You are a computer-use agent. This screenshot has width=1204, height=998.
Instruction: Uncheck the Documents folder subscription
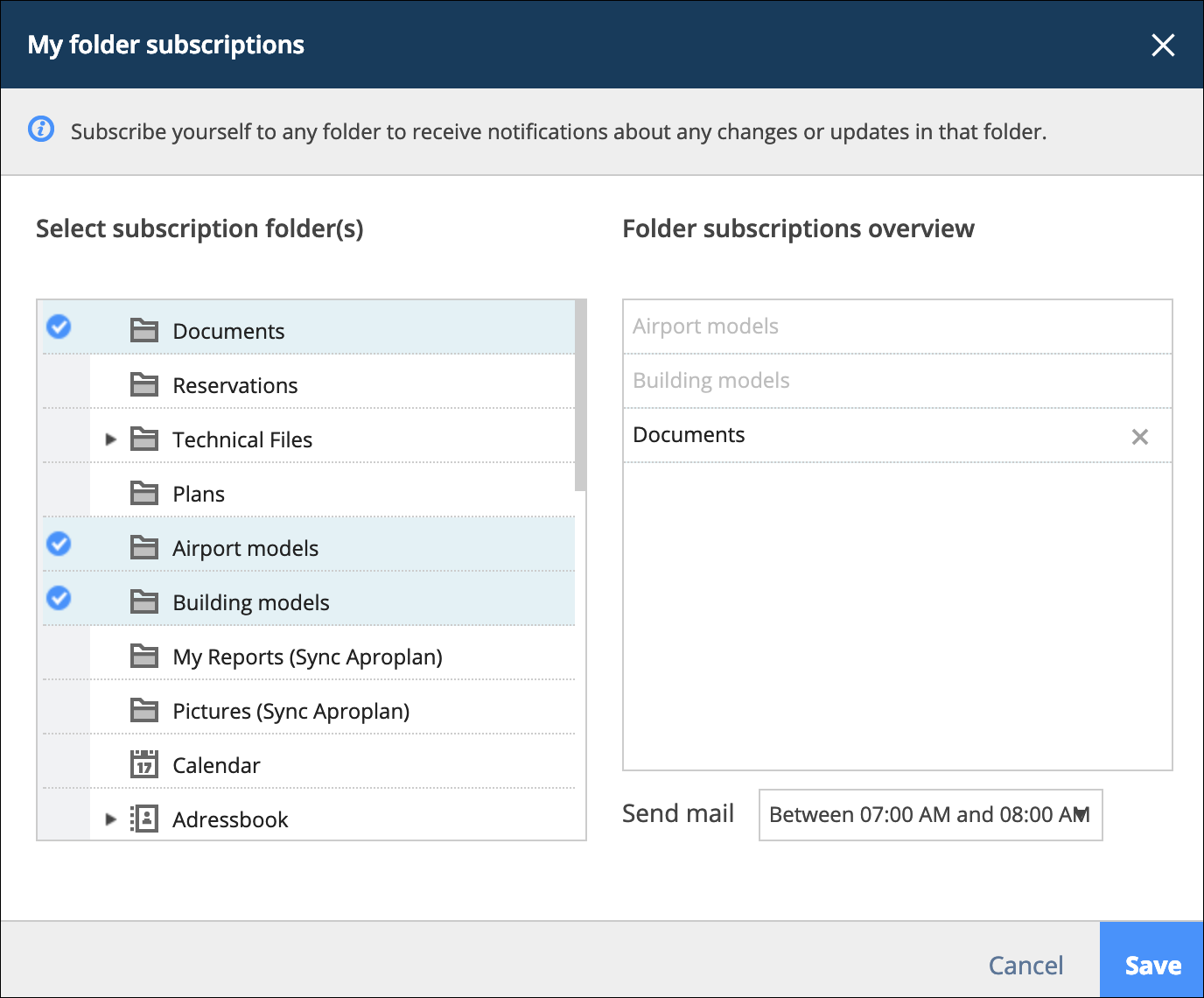pos(59,327)
